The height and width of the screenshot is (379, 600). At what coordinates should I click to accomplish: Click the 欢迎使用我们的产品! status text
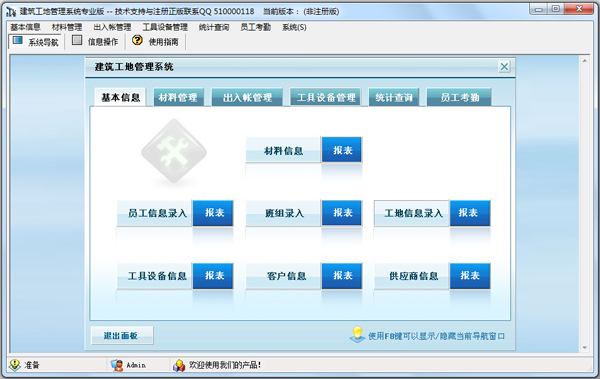pos(225,365)
